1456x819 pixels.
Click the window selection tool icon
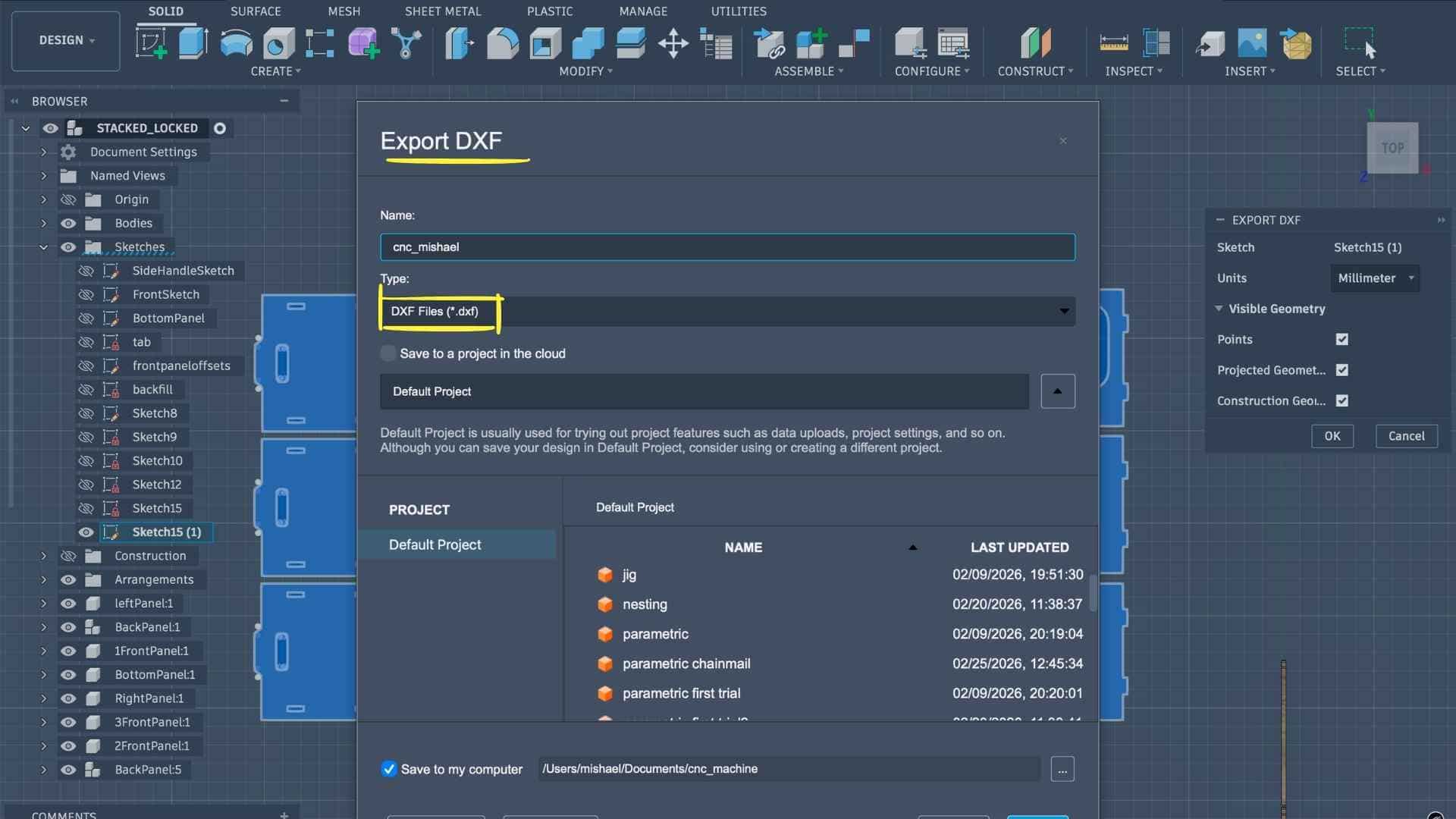click(x=1358, y=42)
